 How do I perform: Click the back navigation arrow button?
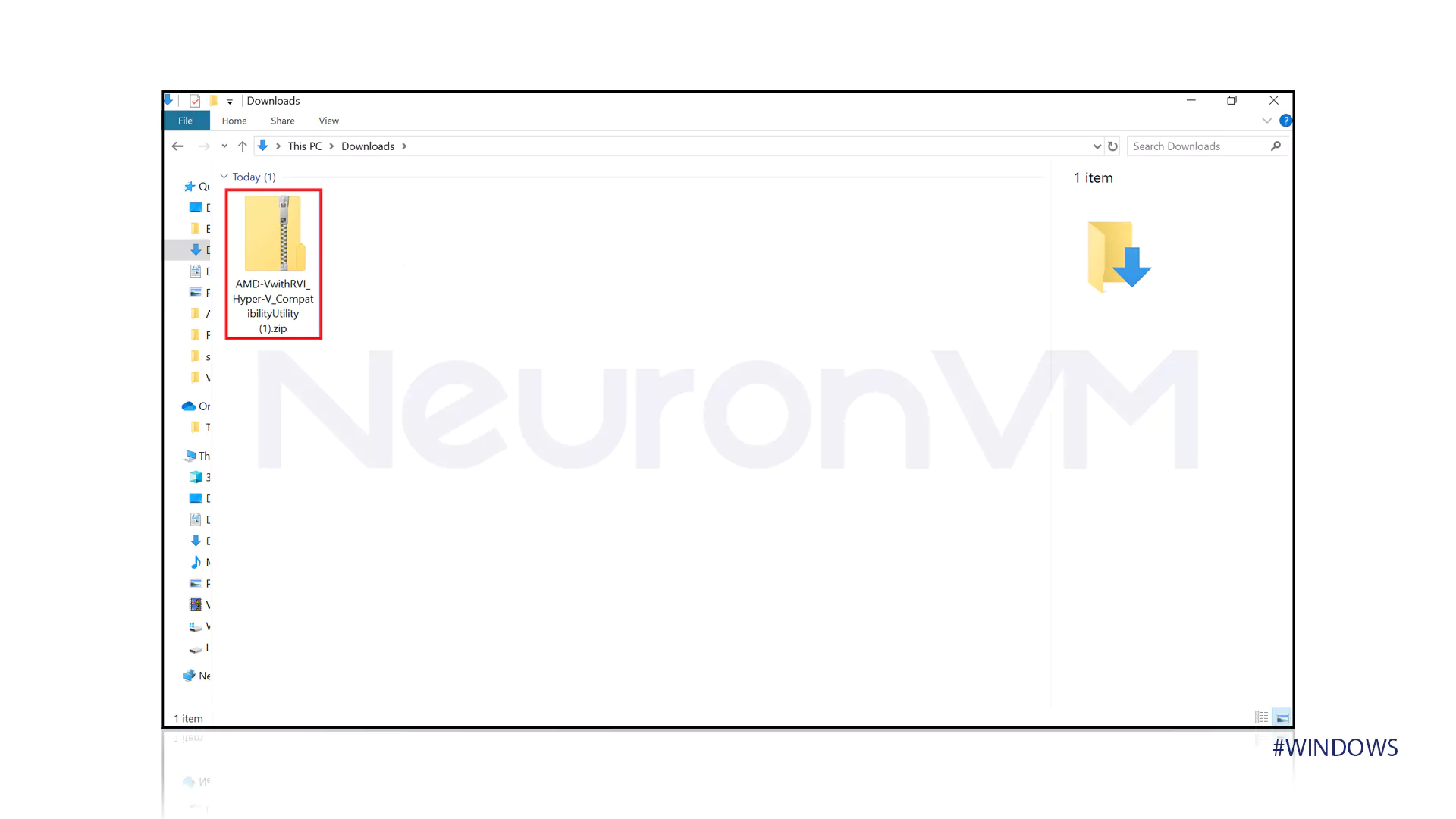tap(177, 145)
